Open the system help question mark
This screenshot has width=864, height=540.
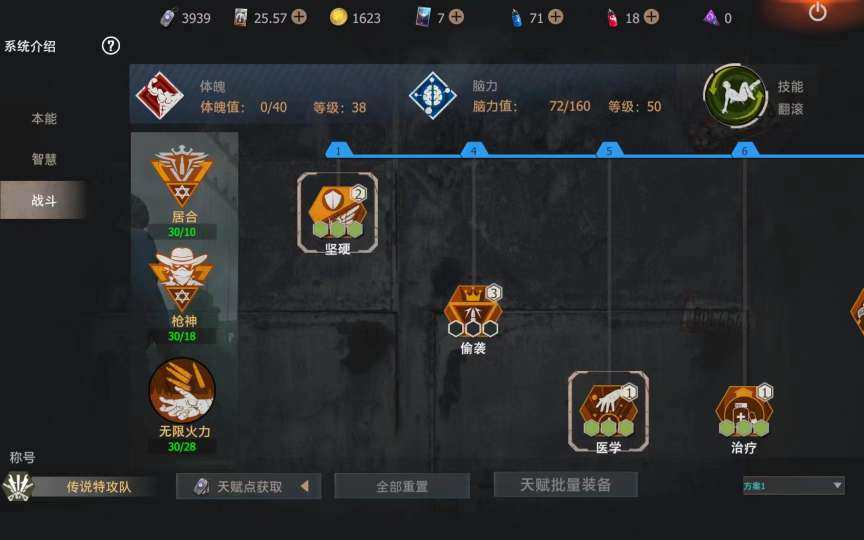[x=111, y=46]
